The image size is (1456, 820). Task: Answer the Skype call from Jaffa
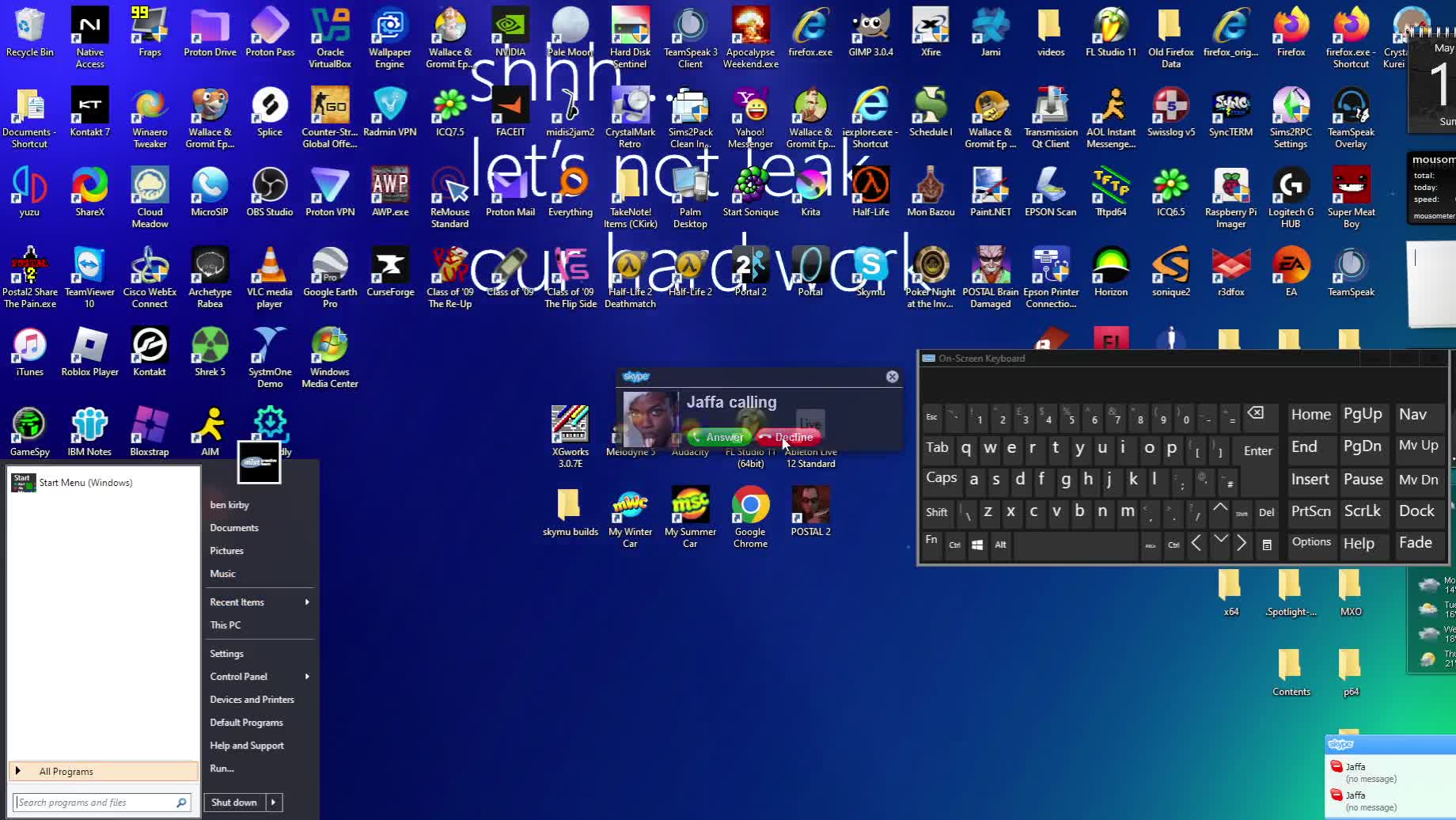718,437
